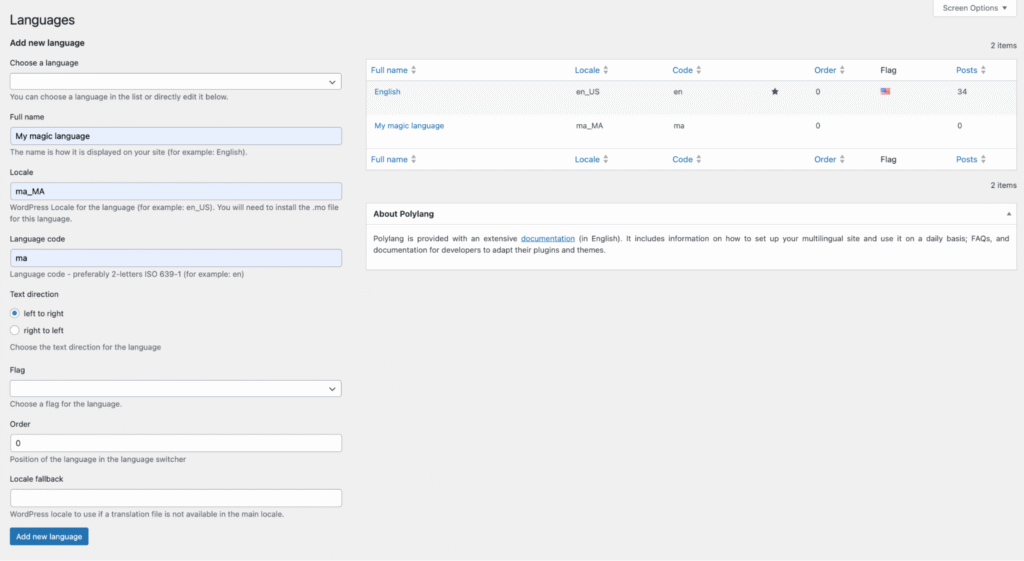Sort by Full name in table header
The height and width of the screenshot is (561, 1024).
[x=393, y=70]
